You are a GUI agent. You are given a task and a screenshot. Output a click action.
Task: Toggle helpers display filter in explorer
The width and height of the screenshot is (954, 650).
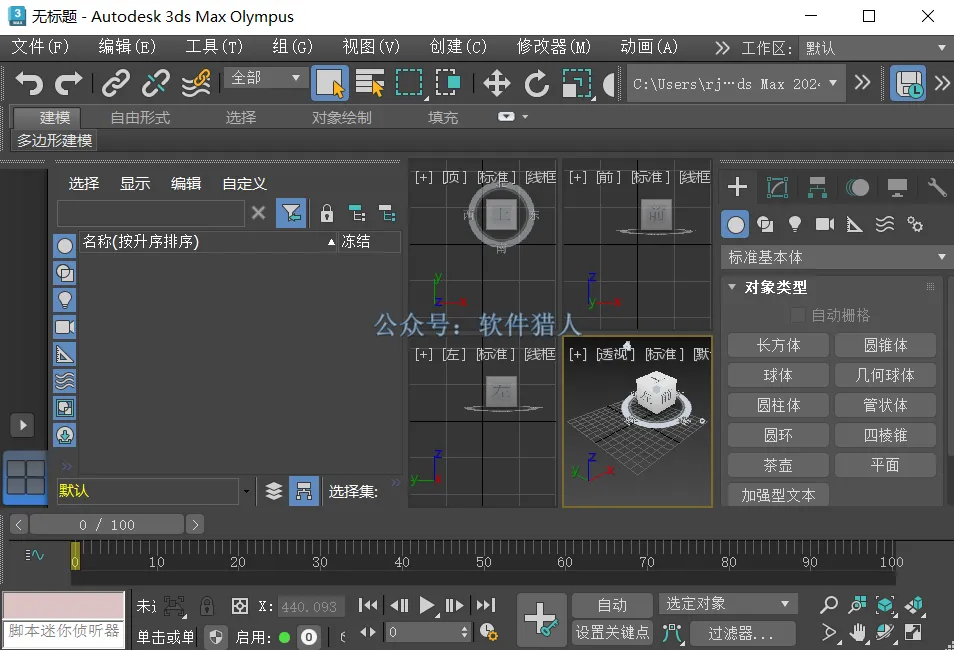64,354
